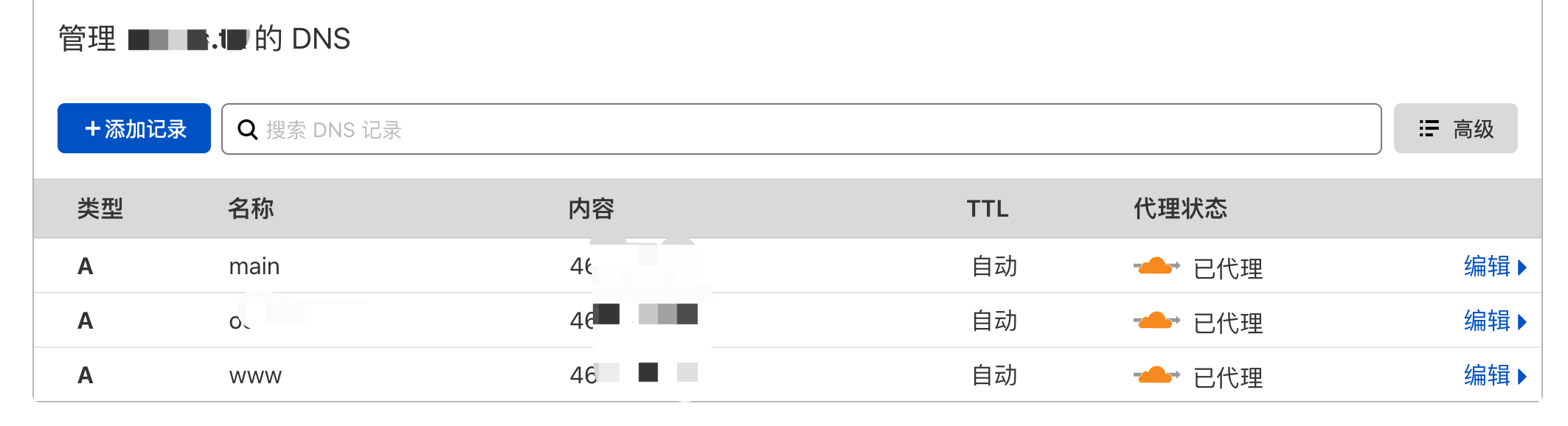Click the search magnifier icon
Viewport: 1568px width, 426px height.
pos(247,130)
